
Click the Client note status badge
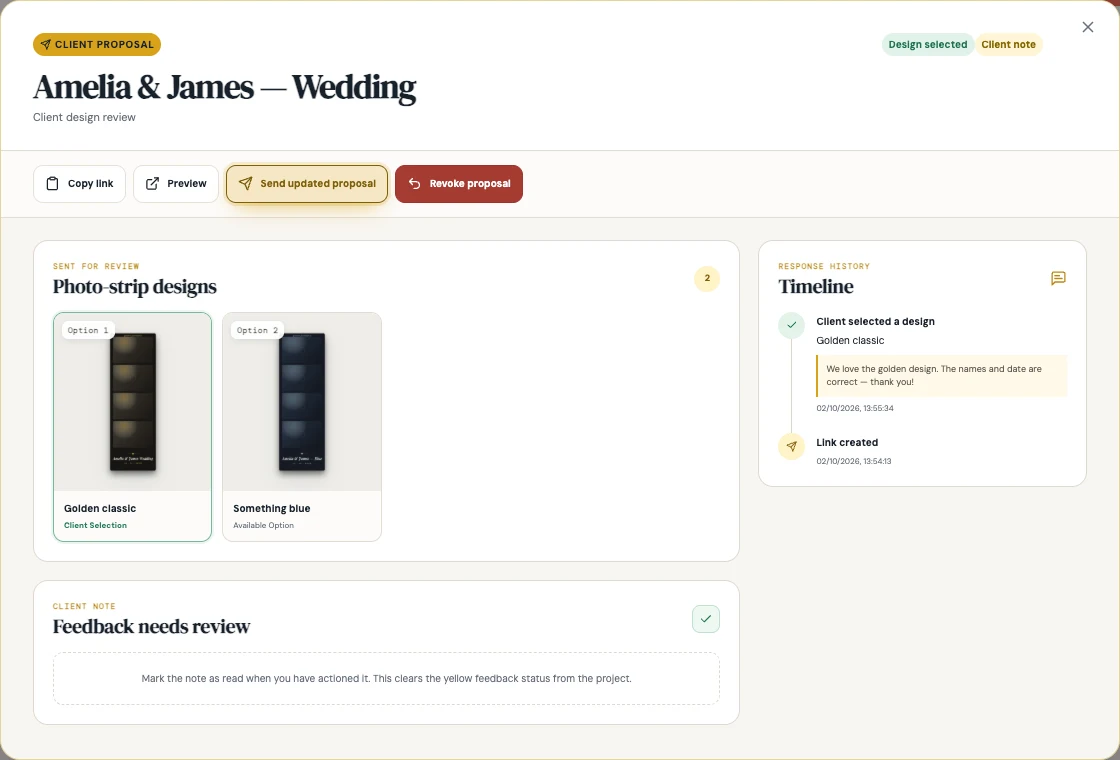[x=1008, y=44]
